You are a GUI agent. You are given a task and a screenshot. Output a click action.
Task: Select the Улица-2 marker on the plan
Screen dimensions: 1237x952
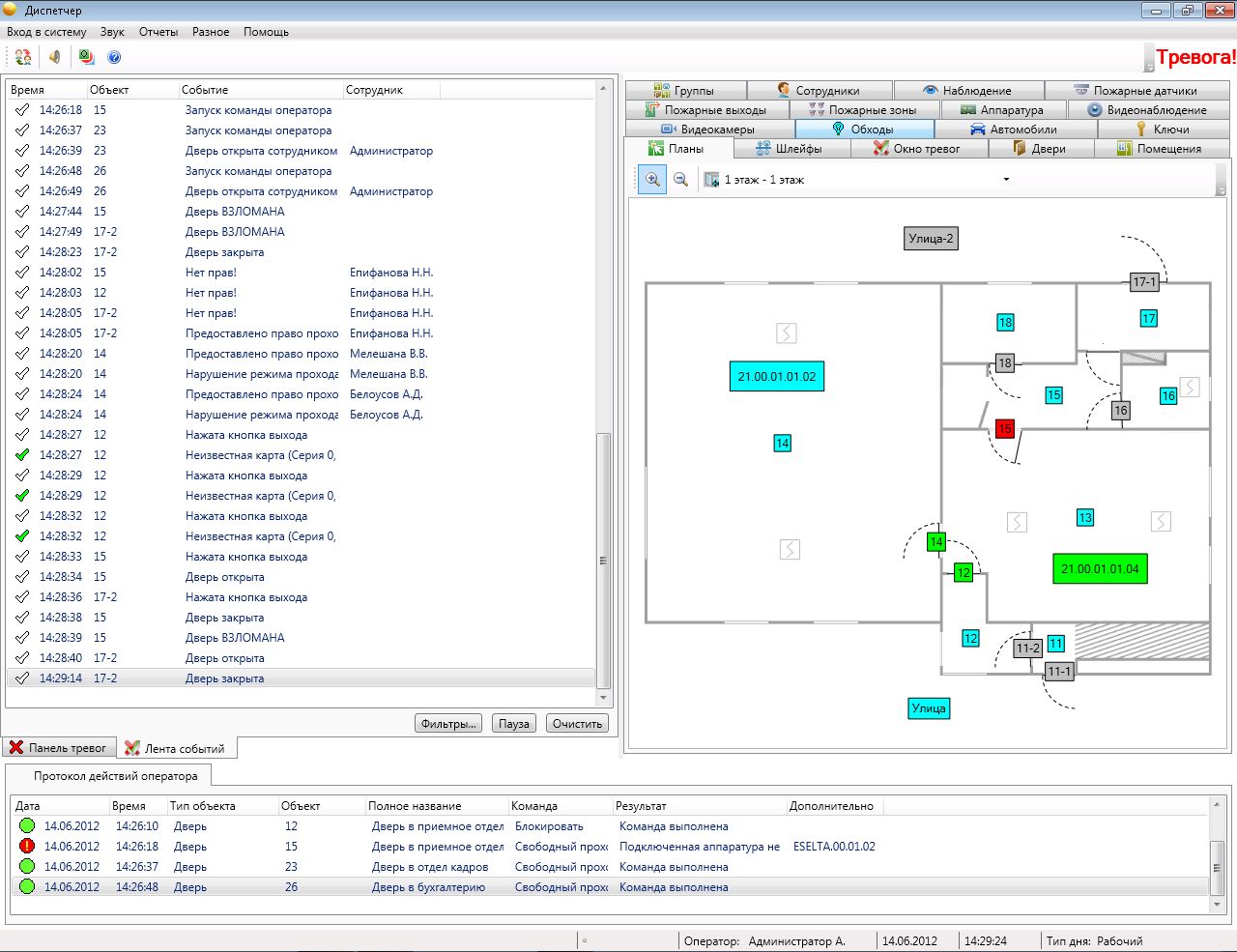click(932, 239)
